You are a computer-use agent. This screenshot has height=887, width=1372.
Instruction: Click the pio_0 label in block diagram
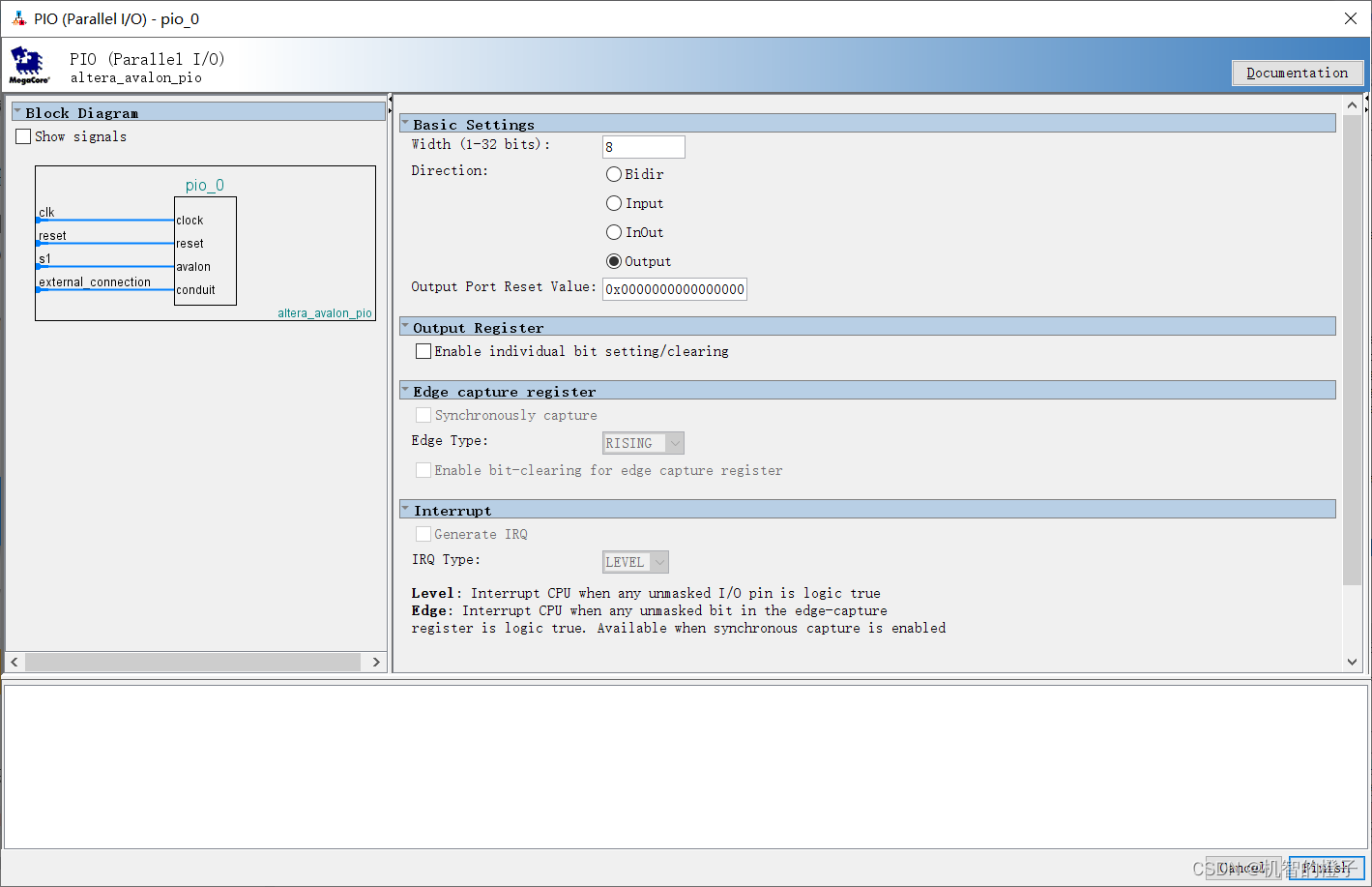click(205, 185)
